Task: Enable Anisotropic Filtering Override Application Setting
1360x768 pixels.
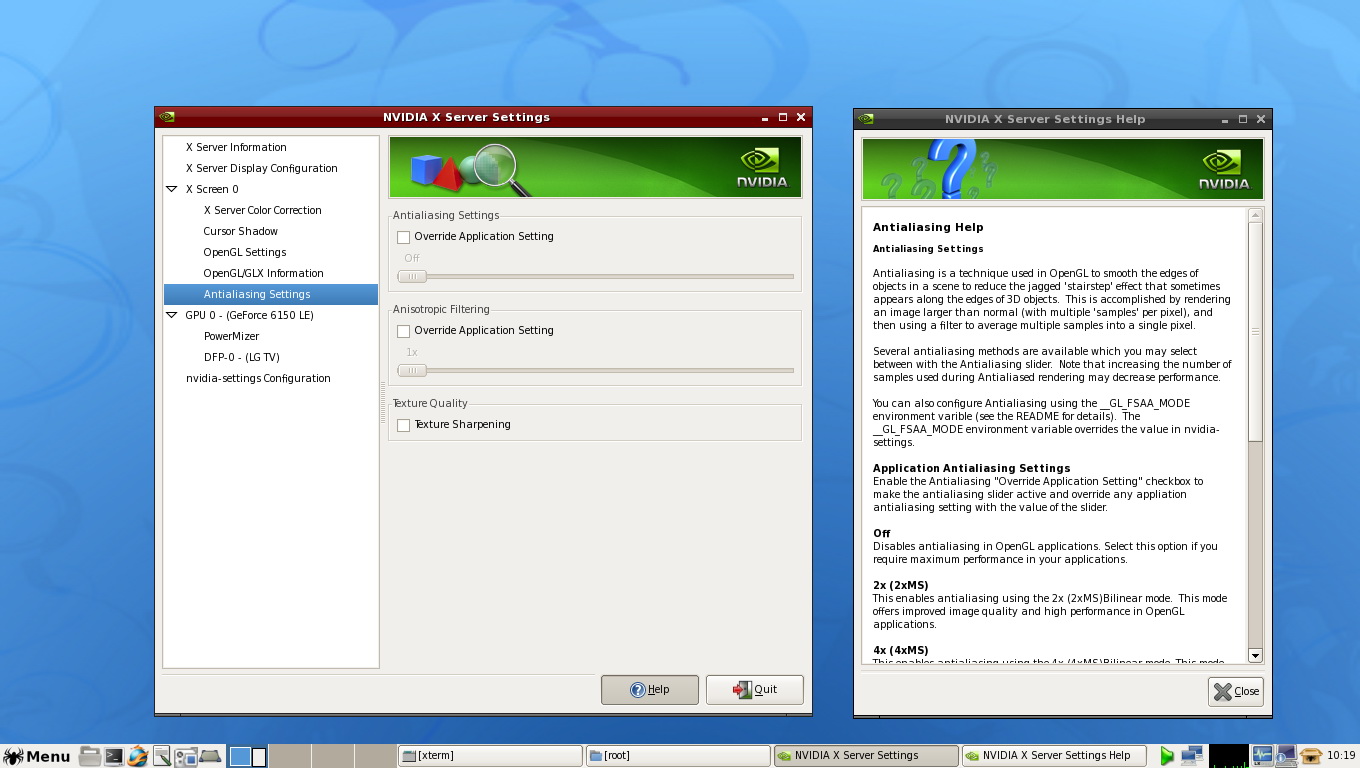Action: pos(403,331)
